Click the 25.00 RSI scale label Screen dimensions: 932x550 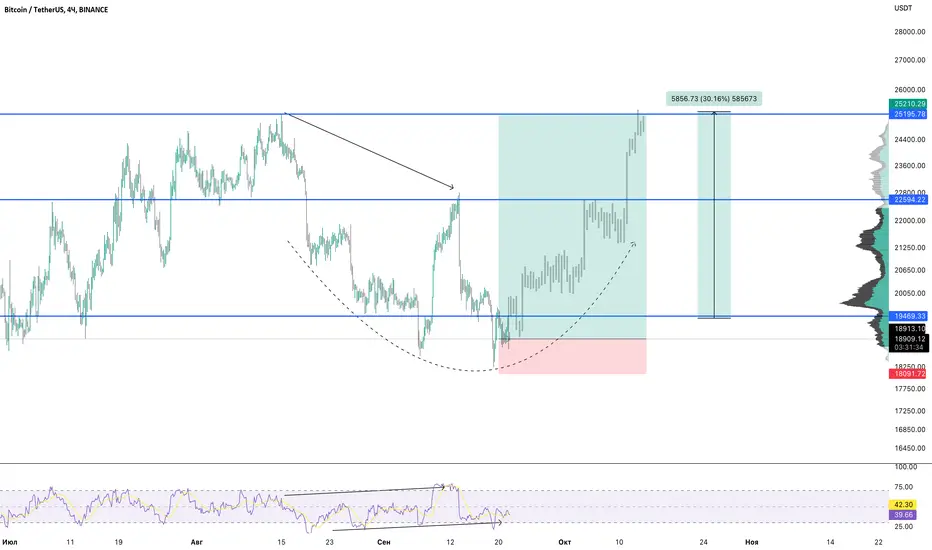[x=903, y=526]
